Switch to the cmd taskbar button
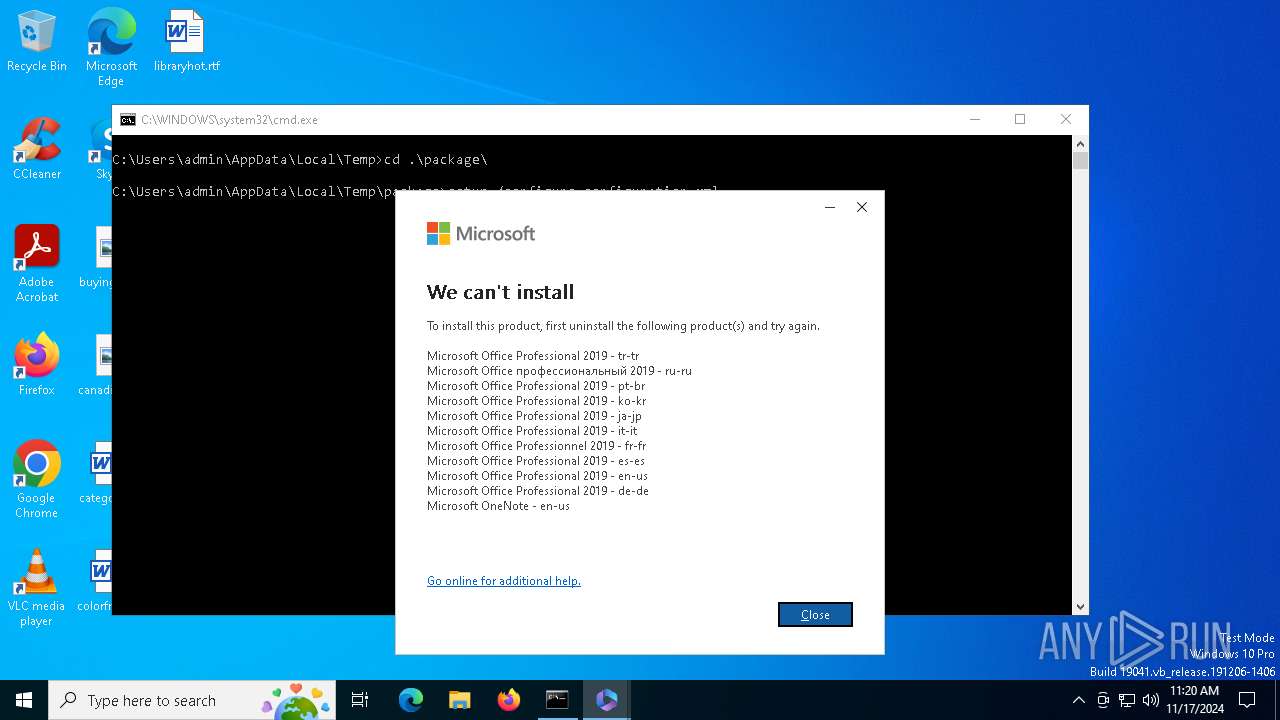Image resolution: width=1280 pixels, height=720 pixels. 557,700
